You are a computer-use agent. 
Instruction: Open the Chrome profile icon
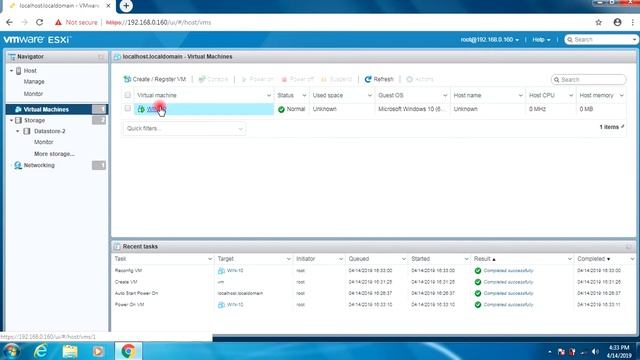[618, 22]
